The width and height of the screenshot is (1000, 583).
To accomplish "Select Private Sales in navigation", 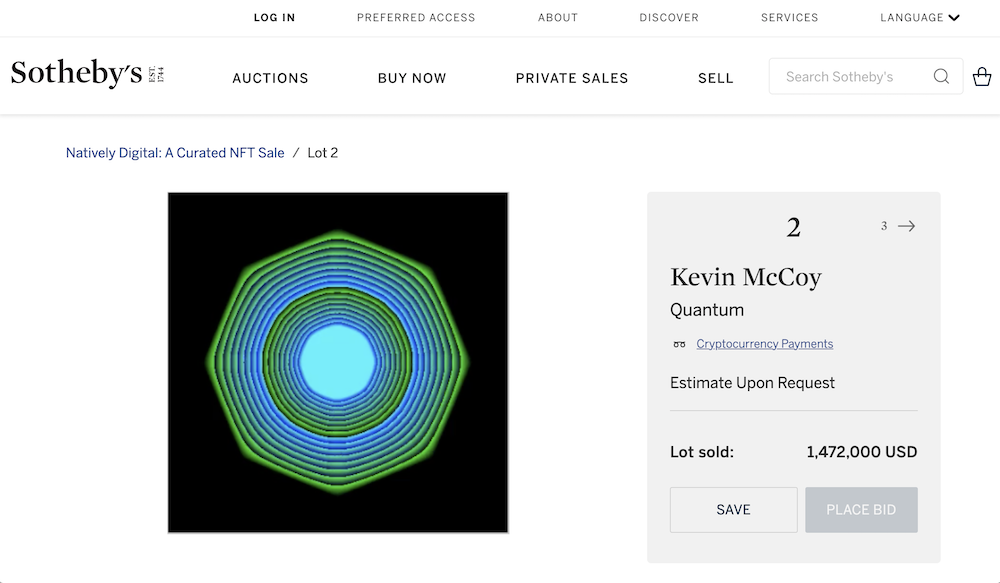I will tap(572, 78).
